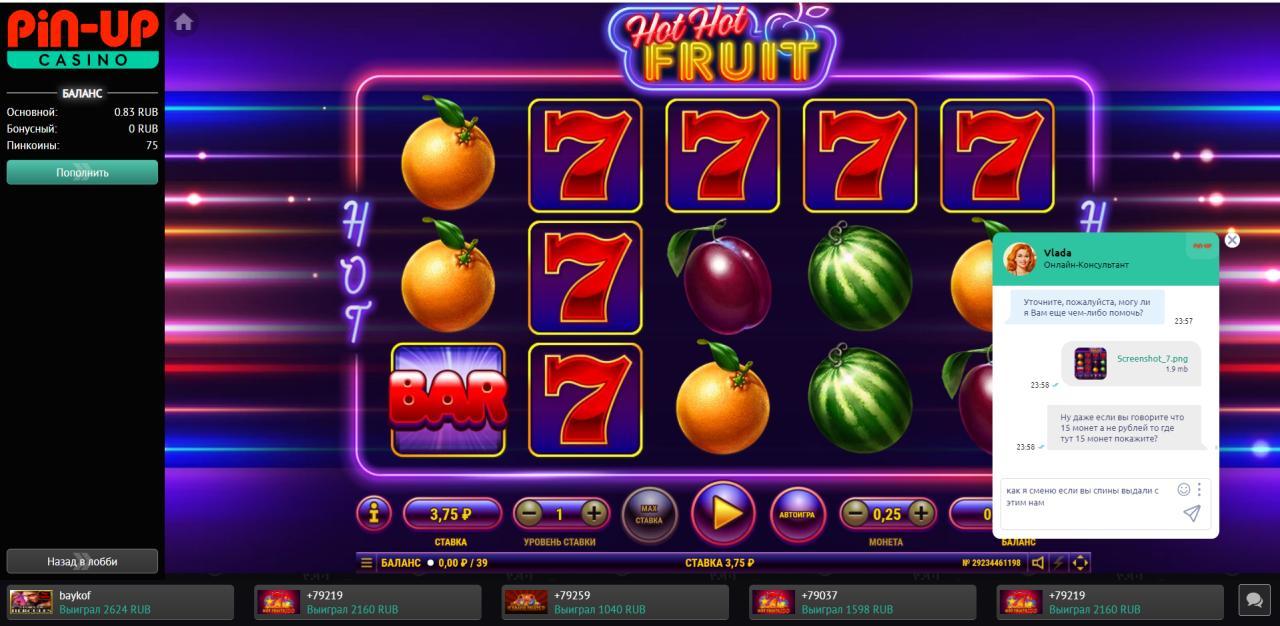1280x626 pixels.
Task: Decrease the bet level with minus
Action: 530,514
